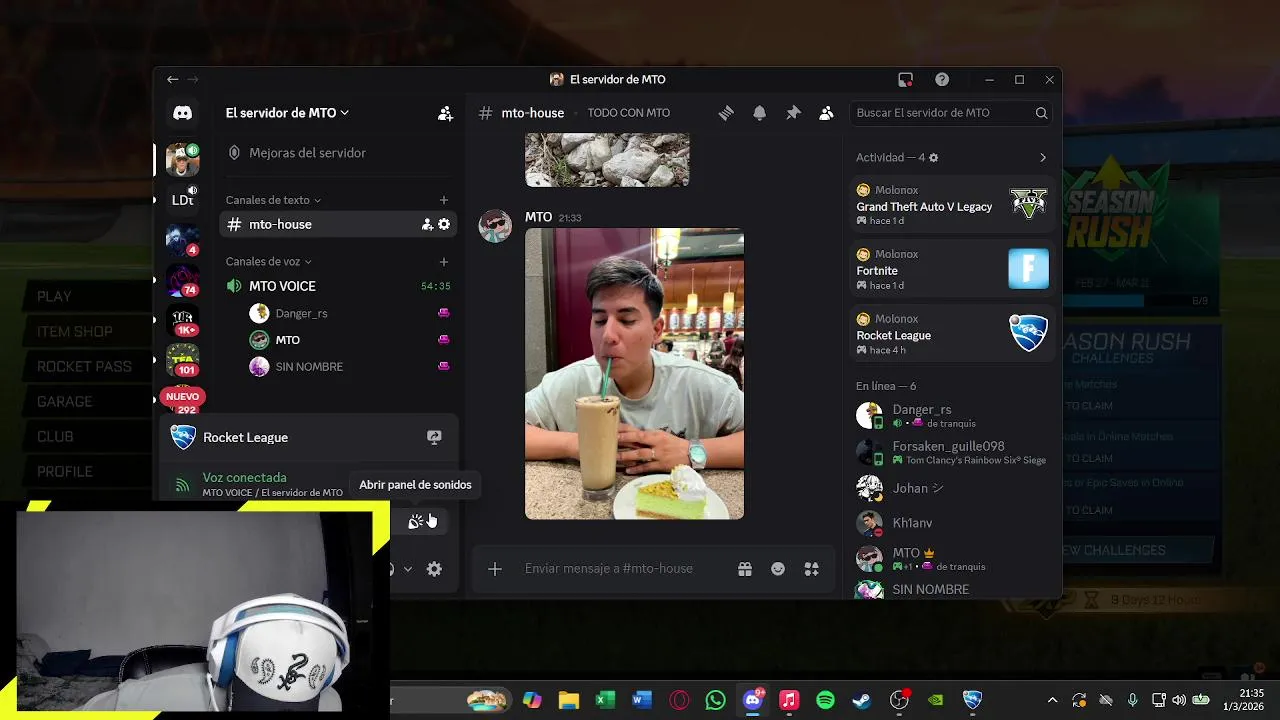Image resolution: width=1280 pixels, height=720 pixels.
Task: Select ROCKET PASS in Rocket League menu
Action: [84, 367]
